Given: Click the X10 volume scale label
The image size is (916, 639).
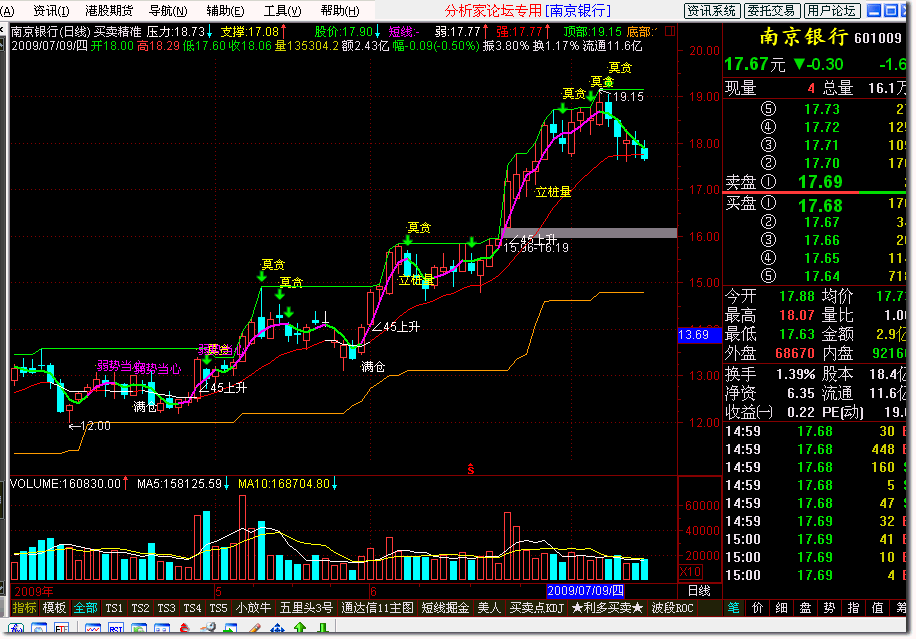Looking at the screenshot, I should 691,572.
